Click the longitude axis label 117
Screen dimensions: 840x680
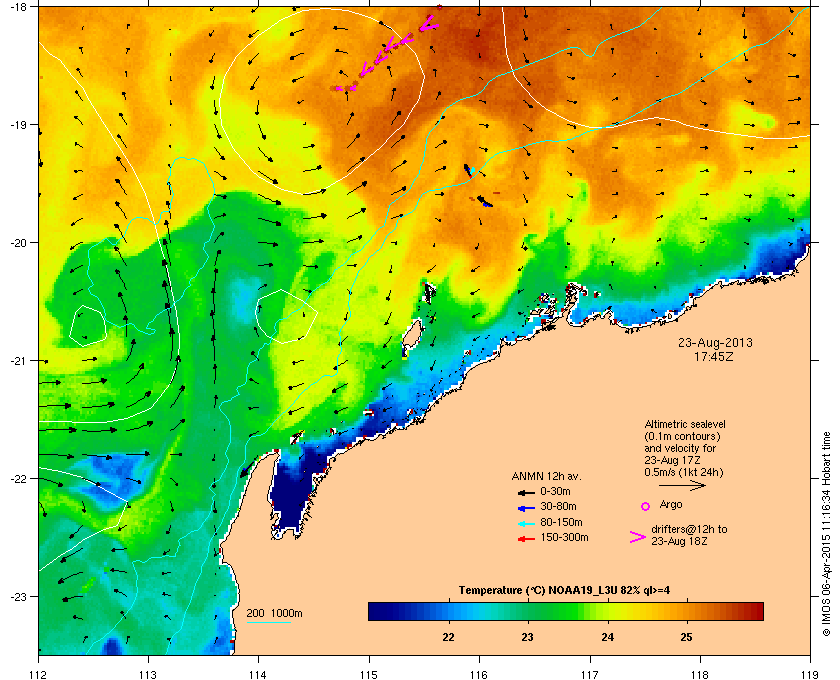pyautogui.click(x=590, y=674)
